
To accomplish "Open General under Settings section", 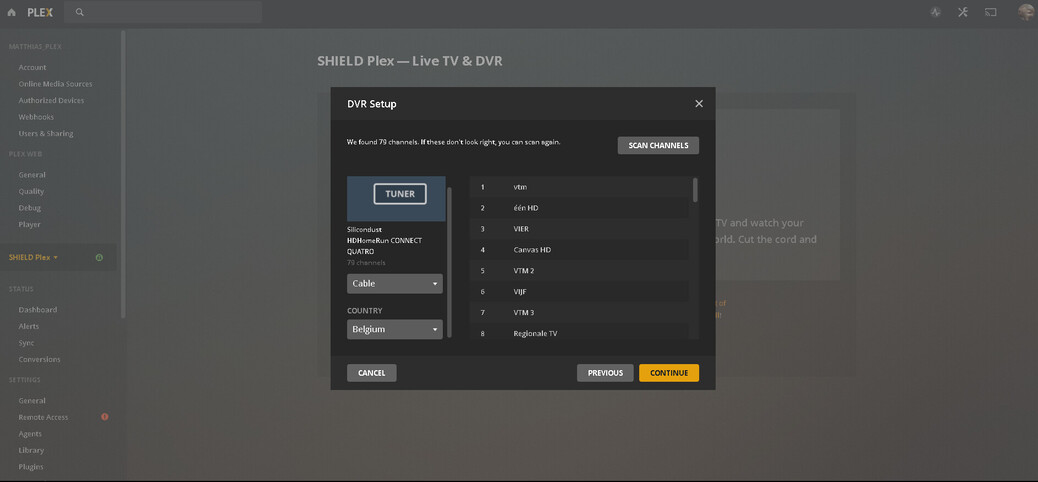I will pos(32,401).
